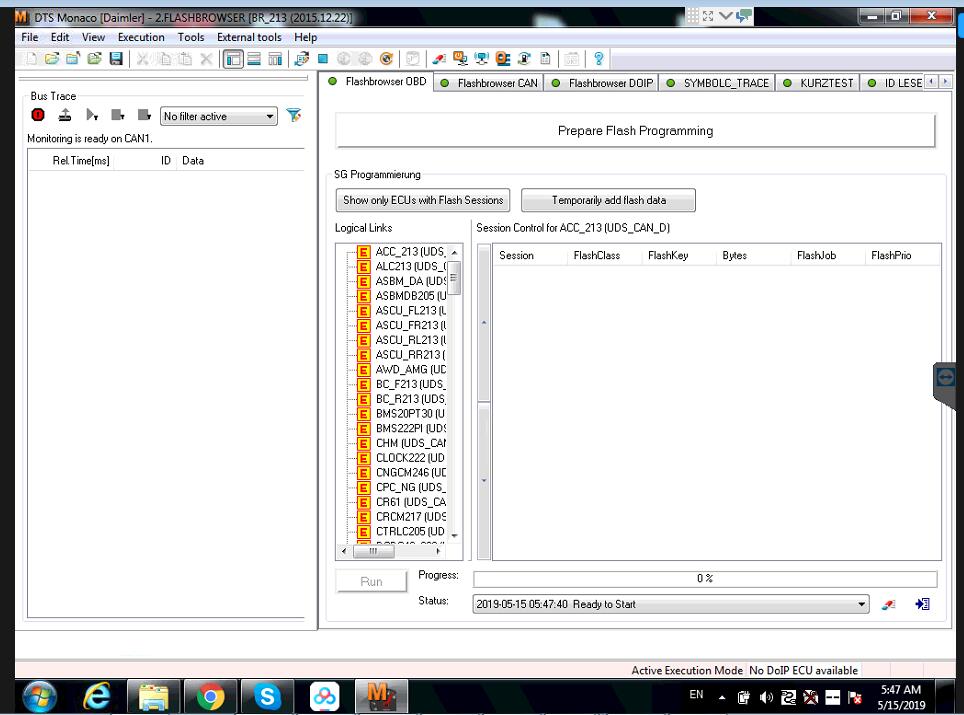
Task: Open the Help menu
Action: 306,37
